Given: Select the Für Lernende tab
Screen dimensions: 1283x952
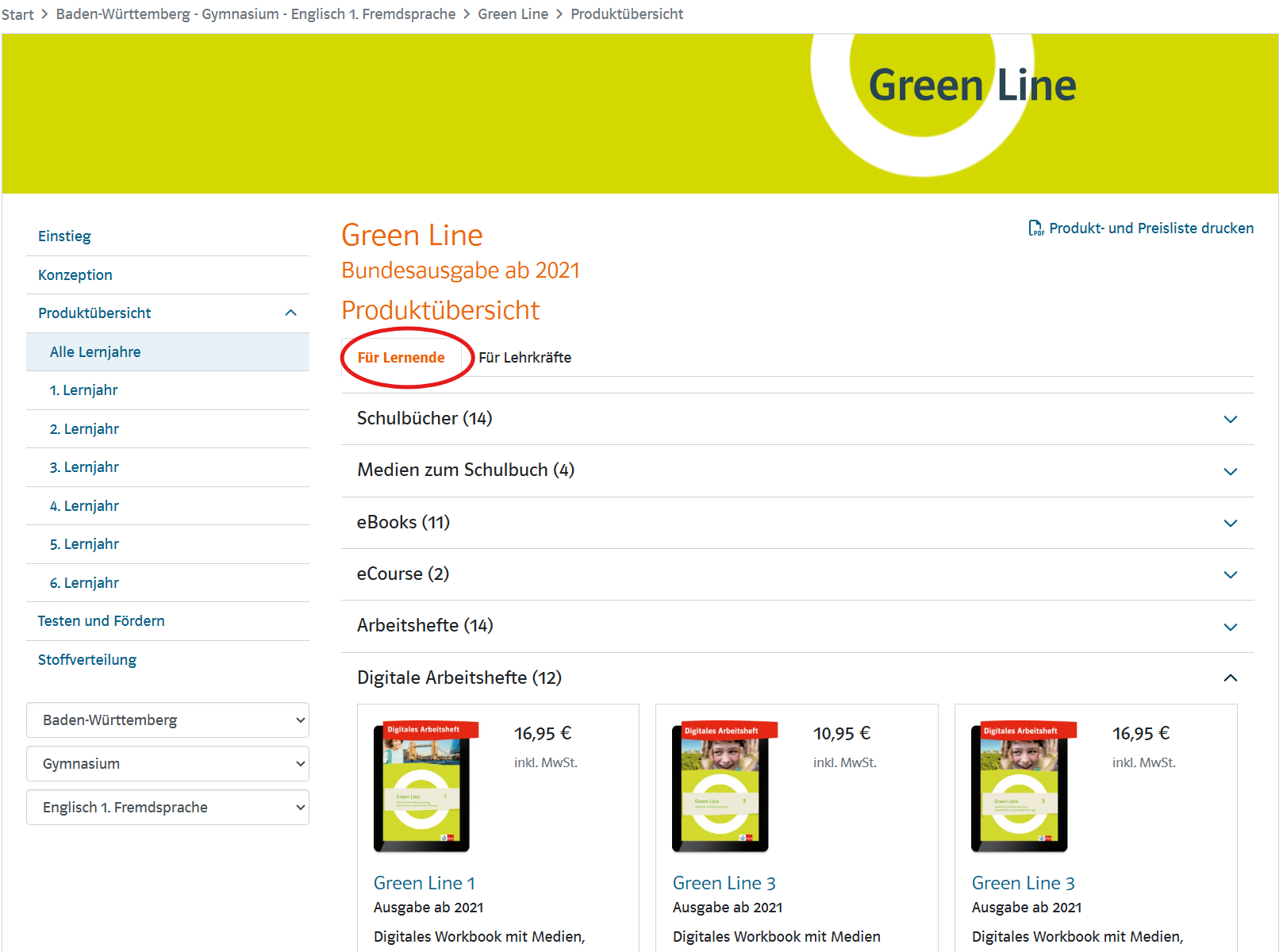Looking at the screenshot, I should pyautogui.click(x=401, y=358).
